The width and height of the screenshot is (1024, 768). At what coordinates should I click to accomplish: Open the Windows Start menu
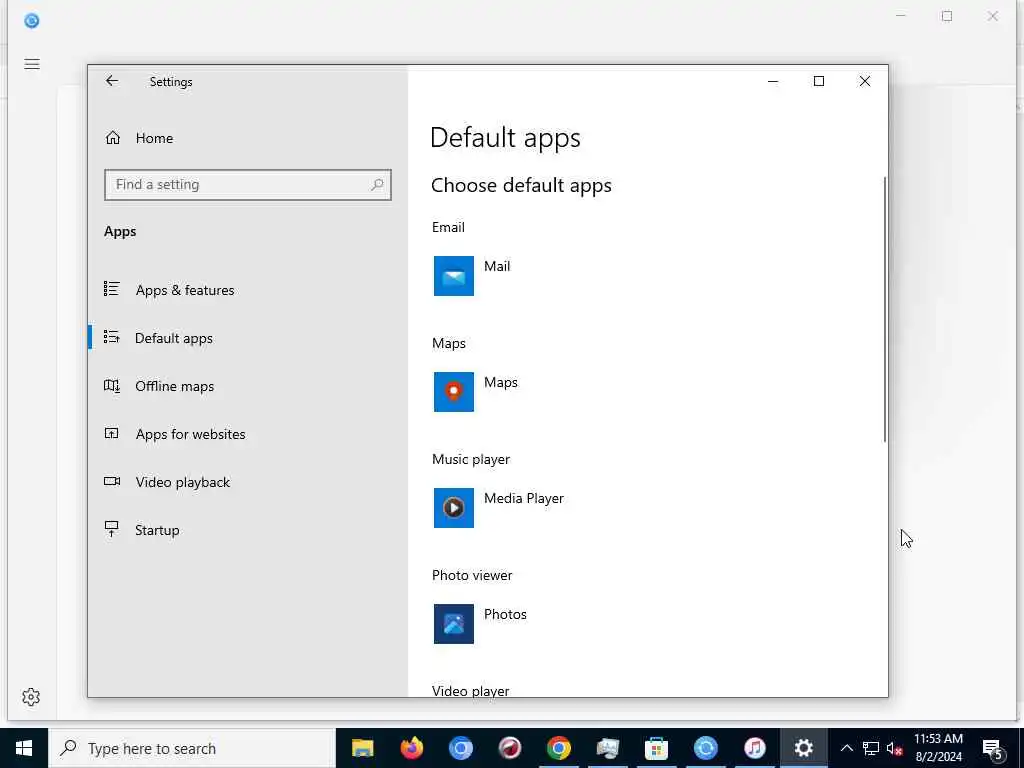click(24, 748)
